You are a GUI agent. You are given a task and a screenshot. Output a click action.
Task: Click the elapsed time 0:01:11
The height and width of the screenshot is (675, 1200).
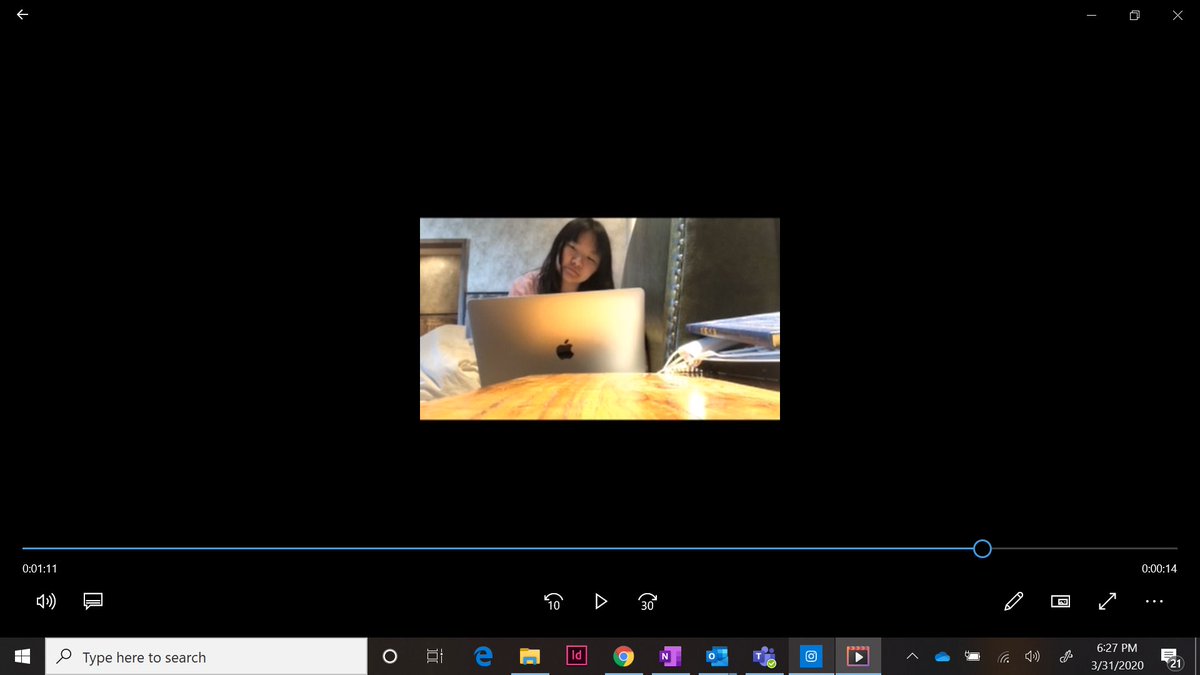pos(40,568)
